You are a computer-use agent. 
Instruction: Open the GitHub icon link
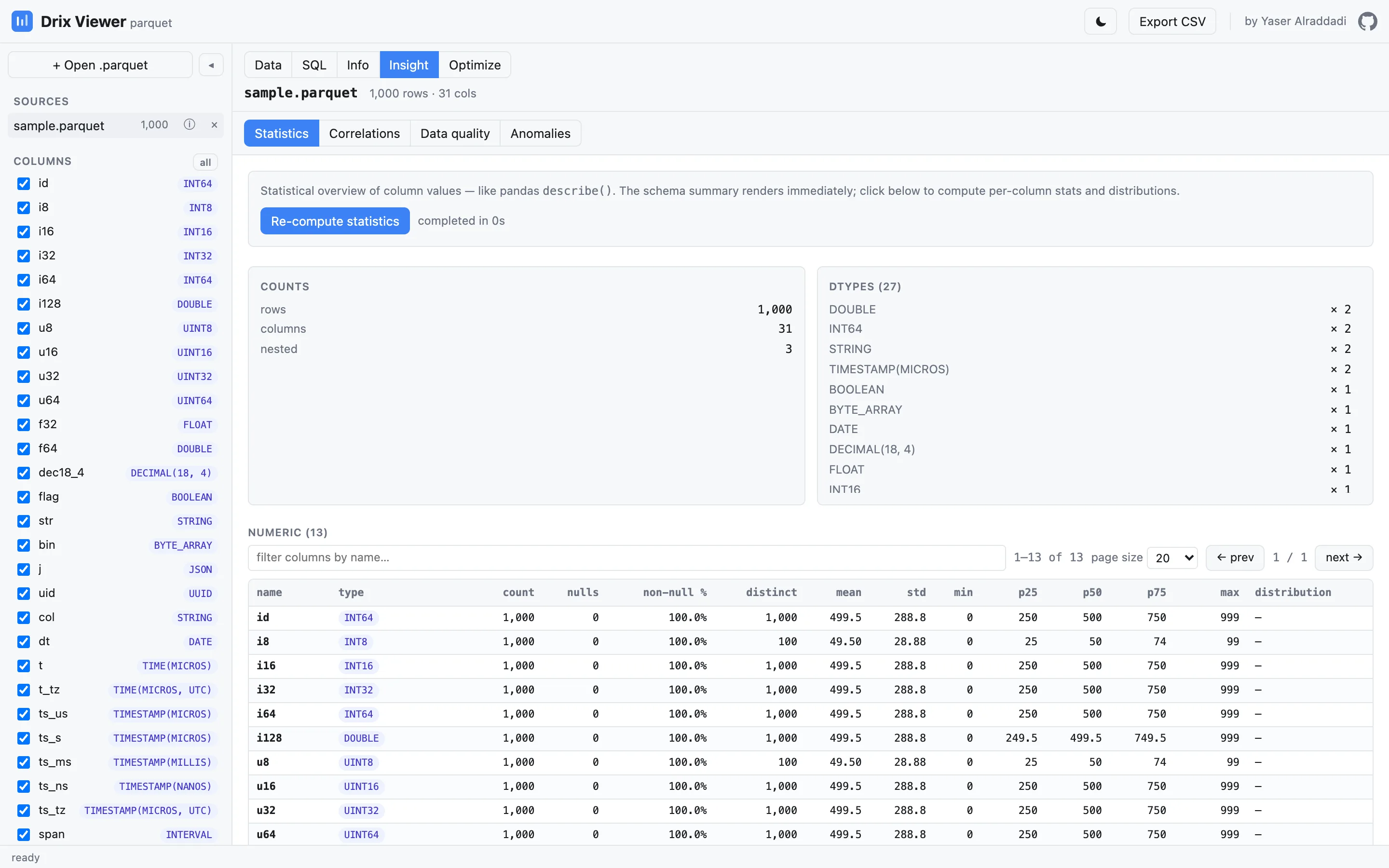1368,21
